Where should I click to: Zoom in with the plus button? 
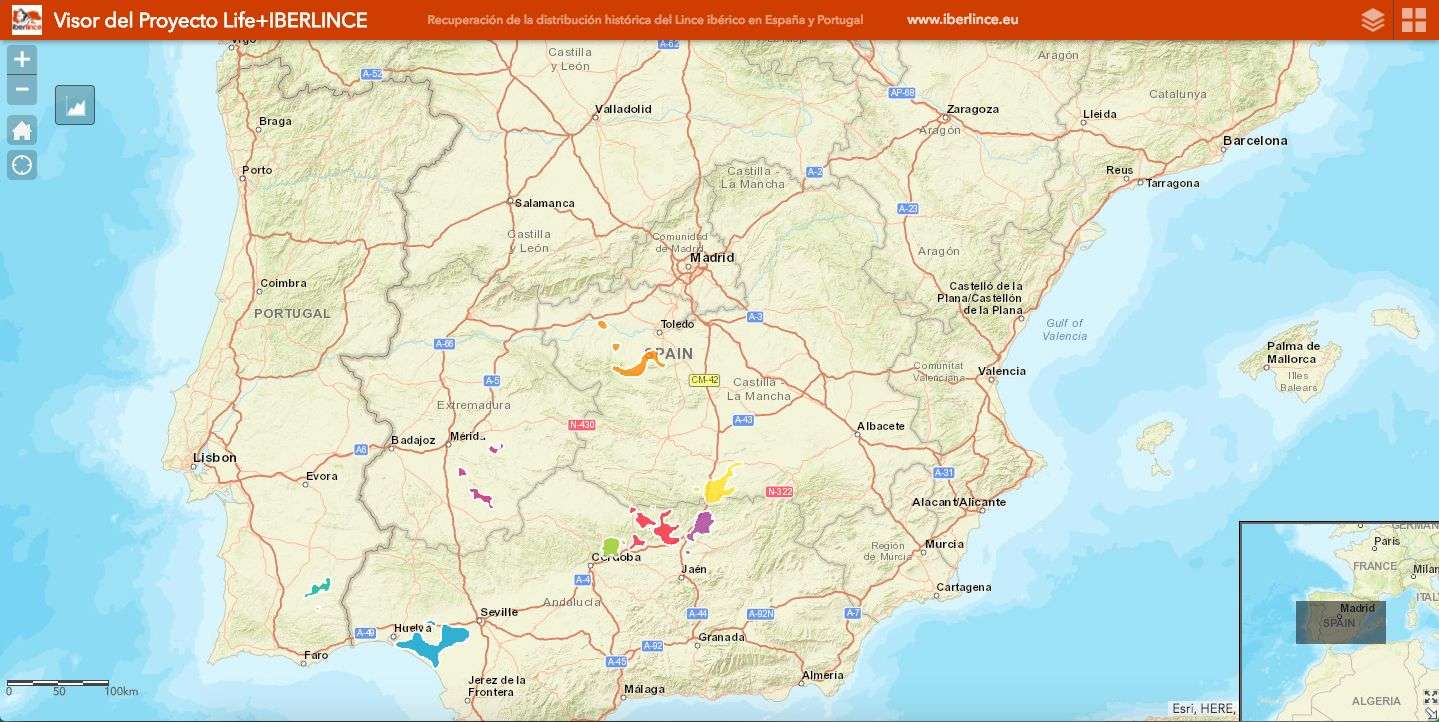point(22,60)
